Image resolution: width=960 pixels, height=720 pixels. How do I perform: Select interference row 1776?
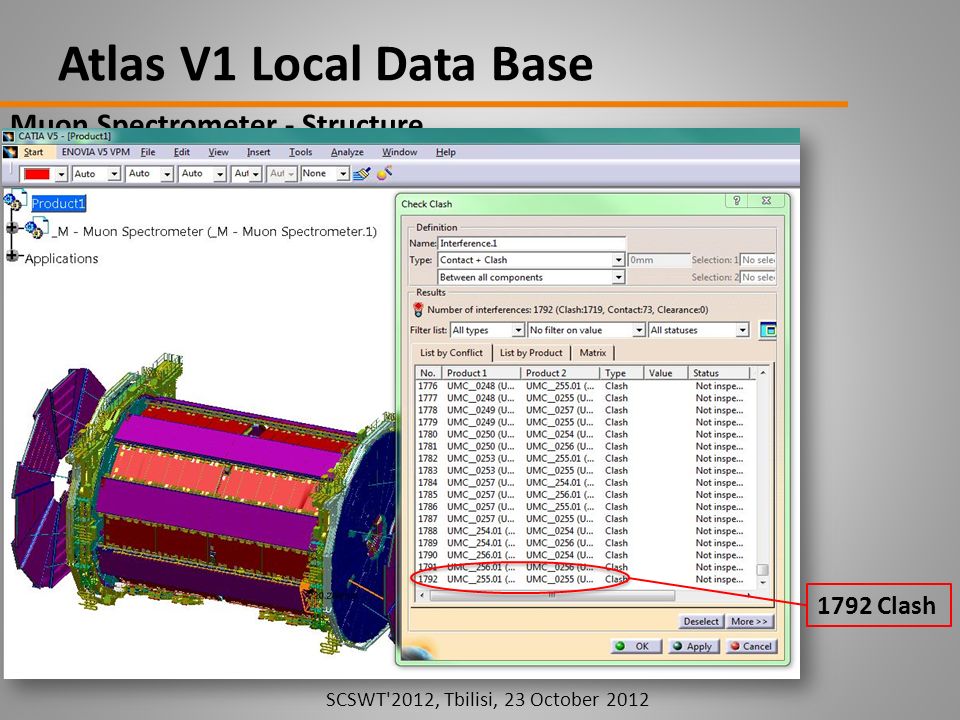tap(585, 386)
